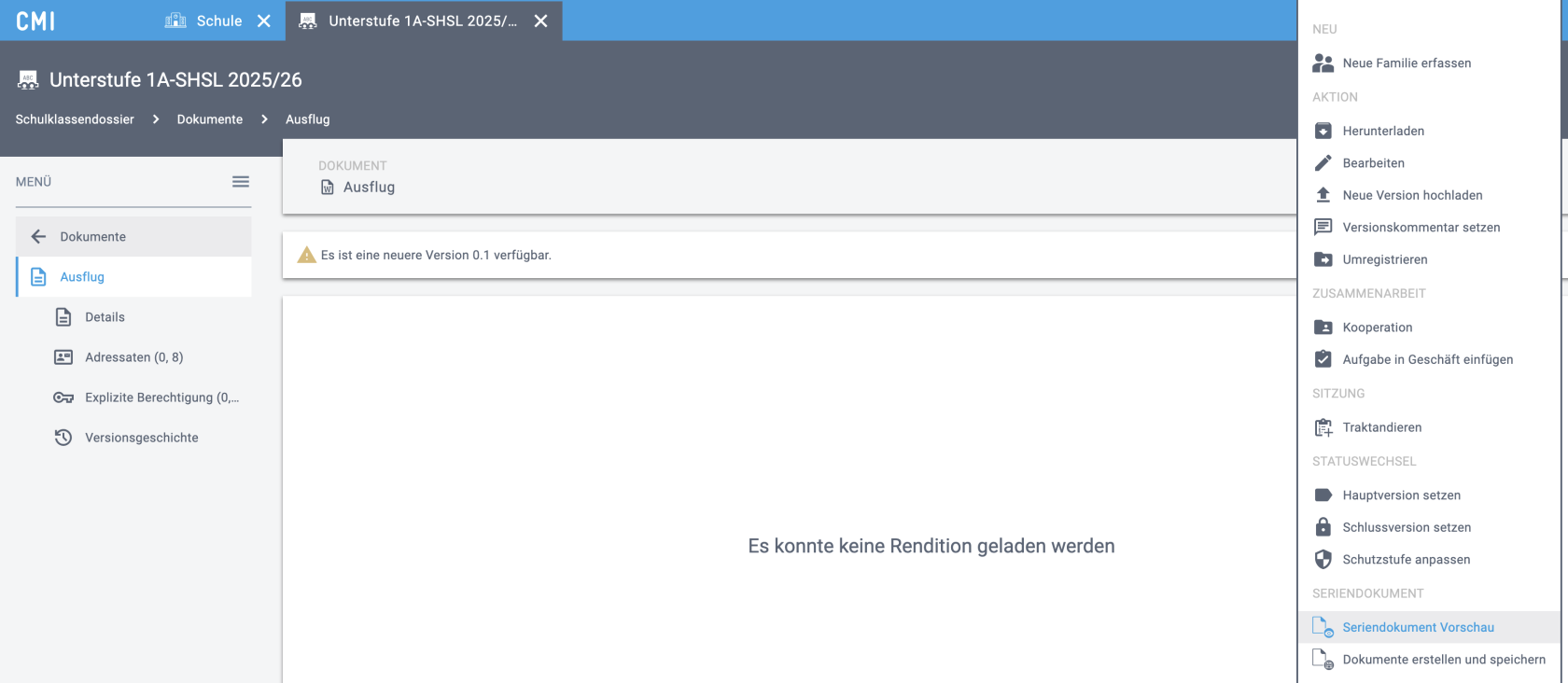
Task: Choose Dokumente erstellen und speichern
Action: 1443,660
